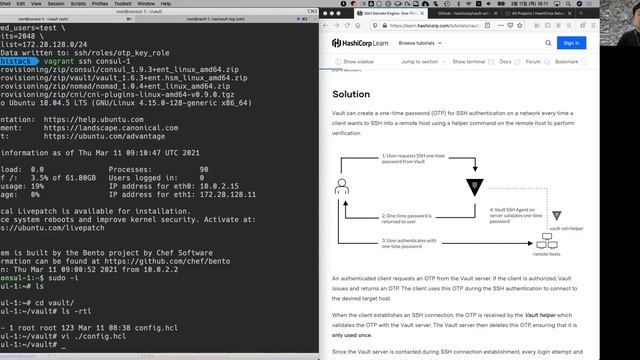Switch to the root@consul-1 ~/vault terminal tab
Image resolution: width=640 pixels, height=360 pixels.
tap(67, 19)
